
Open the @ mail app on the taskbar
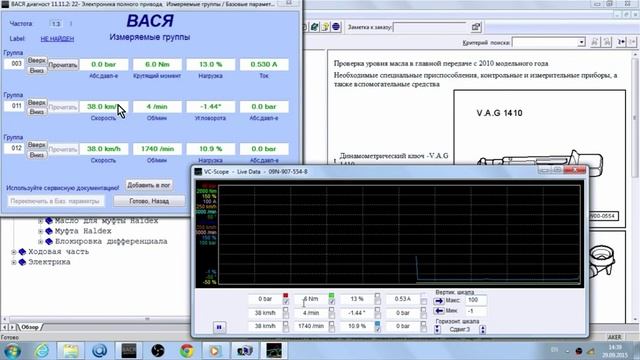coord(100,351)
